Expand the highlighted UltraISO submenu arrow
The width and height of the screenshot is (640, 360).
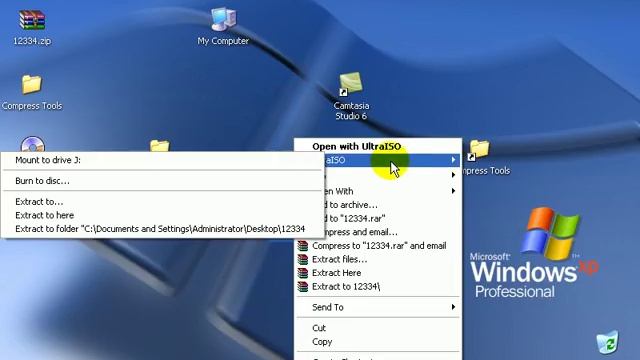(453, 160)
